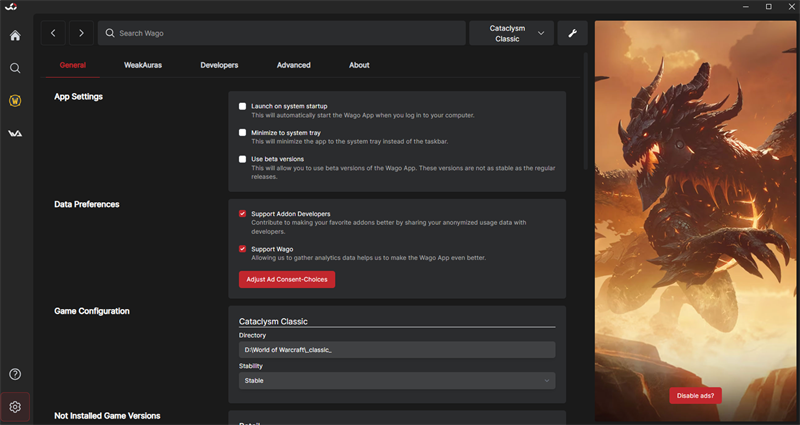Check Minimize to system tray
Viewport: 800px width, 425px height.
pos(242,132)
